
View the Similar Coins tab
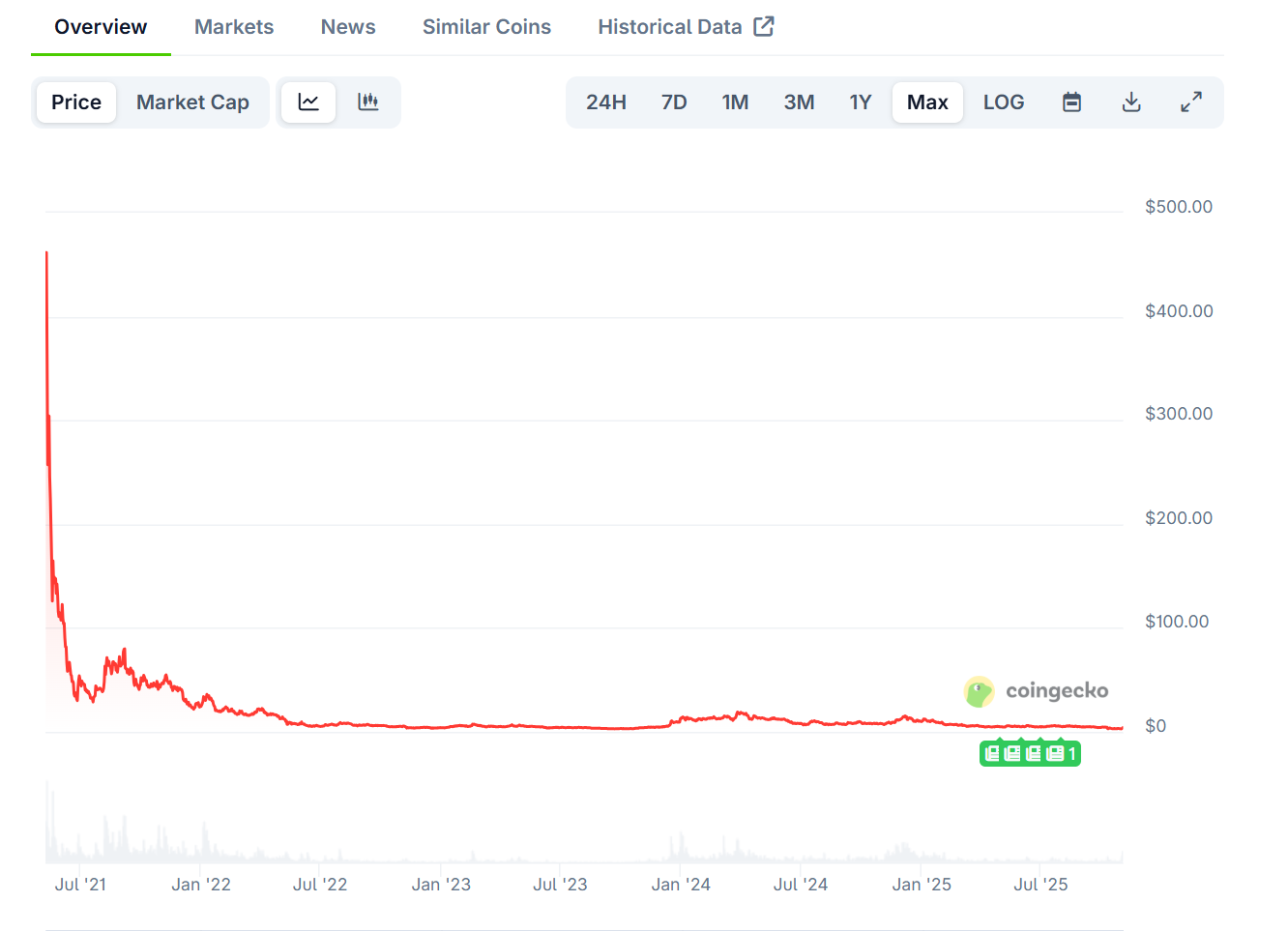(486, 27)
